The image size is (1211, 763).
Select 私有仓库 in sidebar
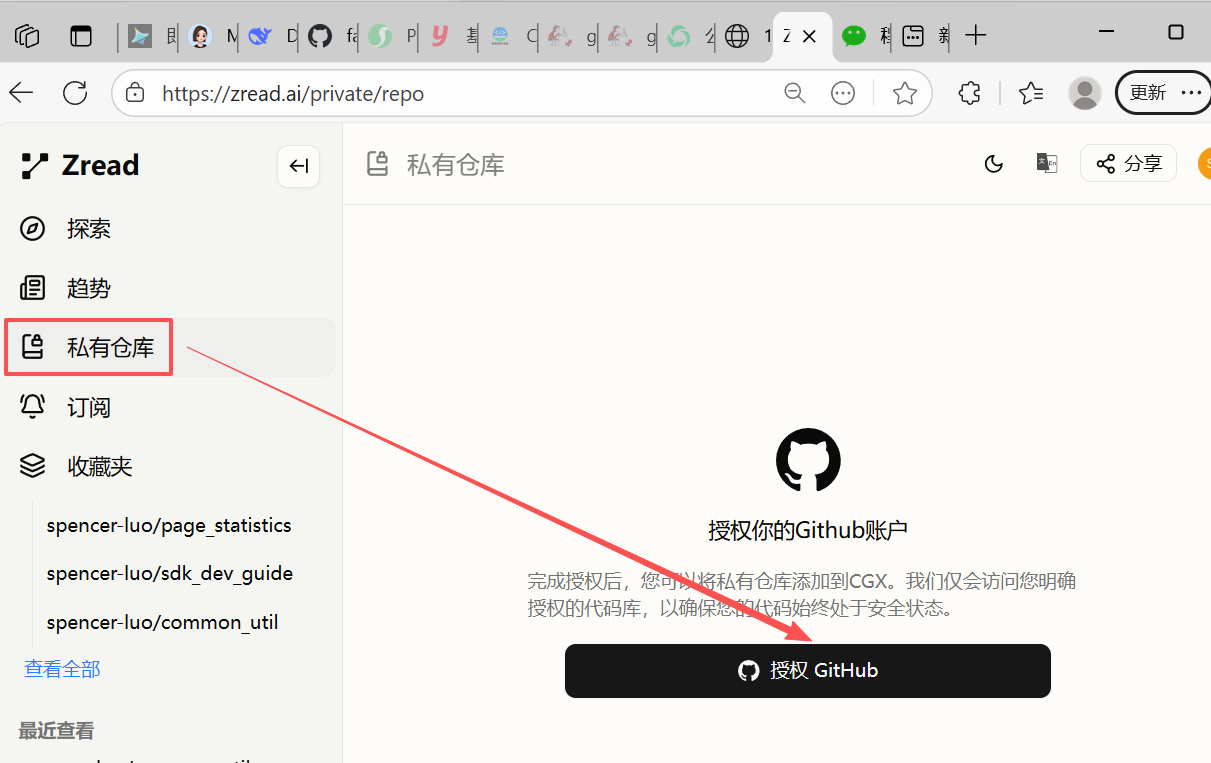pos(110,348)
